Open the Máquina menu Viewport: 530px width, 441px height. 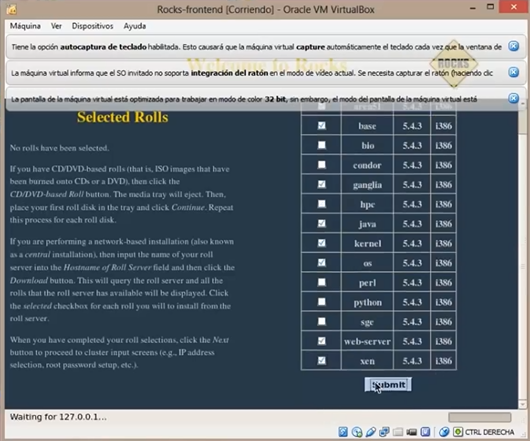(25, 26)
